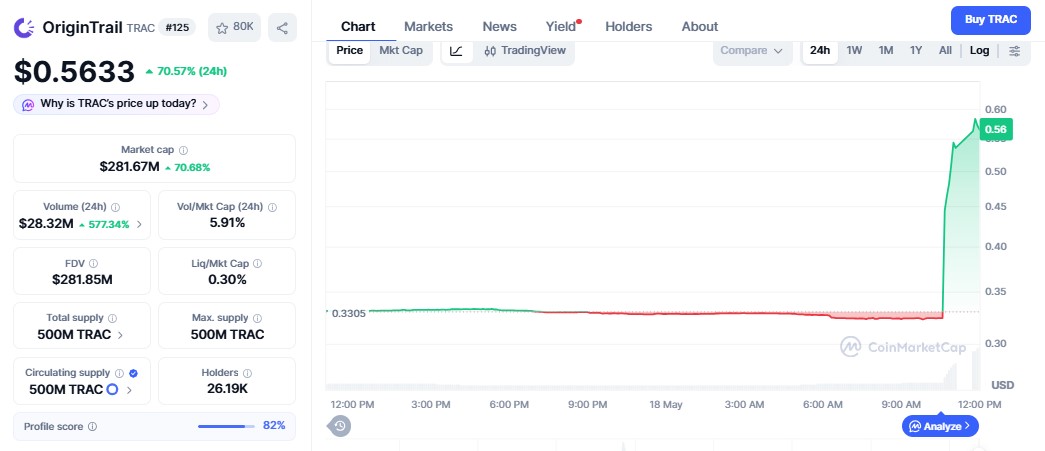The height and width of the screenshot is (451, 1045).
Task: Click the 26.19K holders value
Action: (x=227, y=389)
